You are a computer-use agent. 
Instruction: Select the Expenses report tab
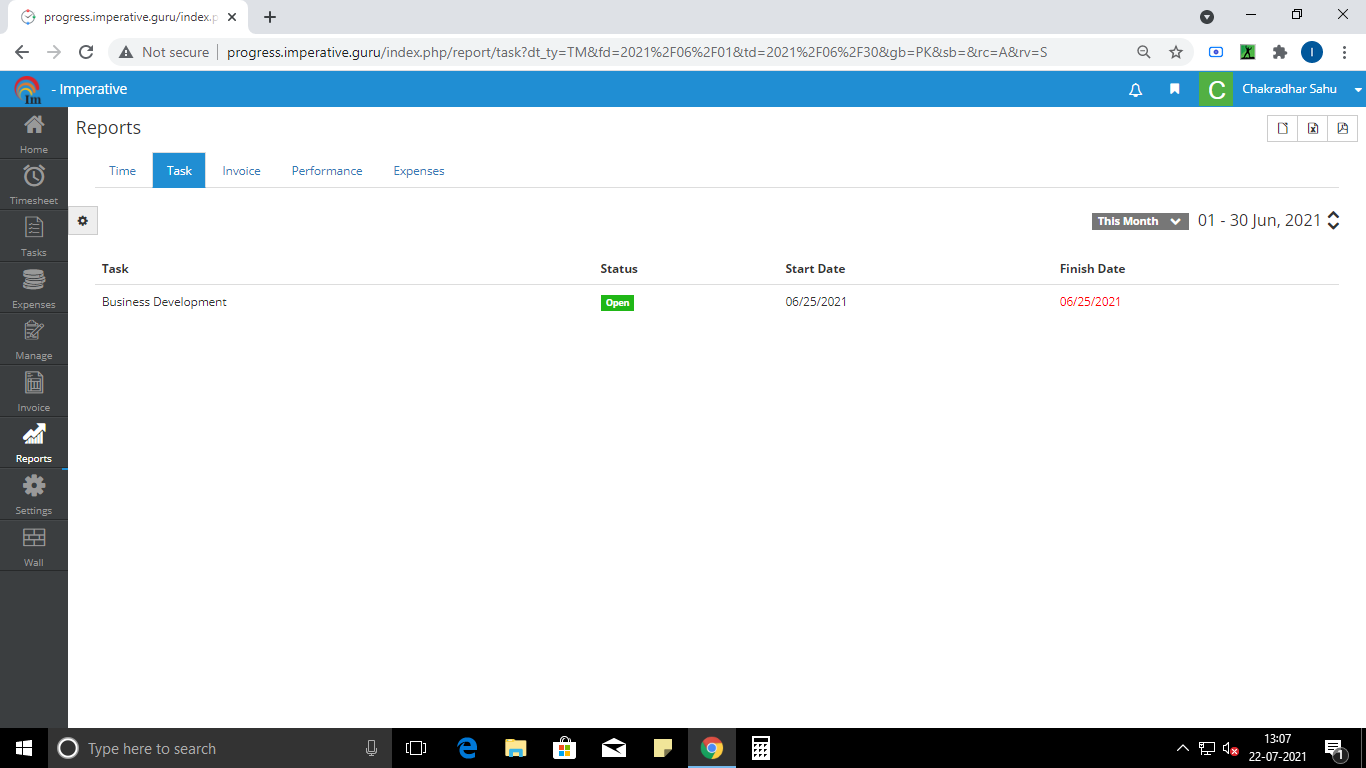point(419,171)
